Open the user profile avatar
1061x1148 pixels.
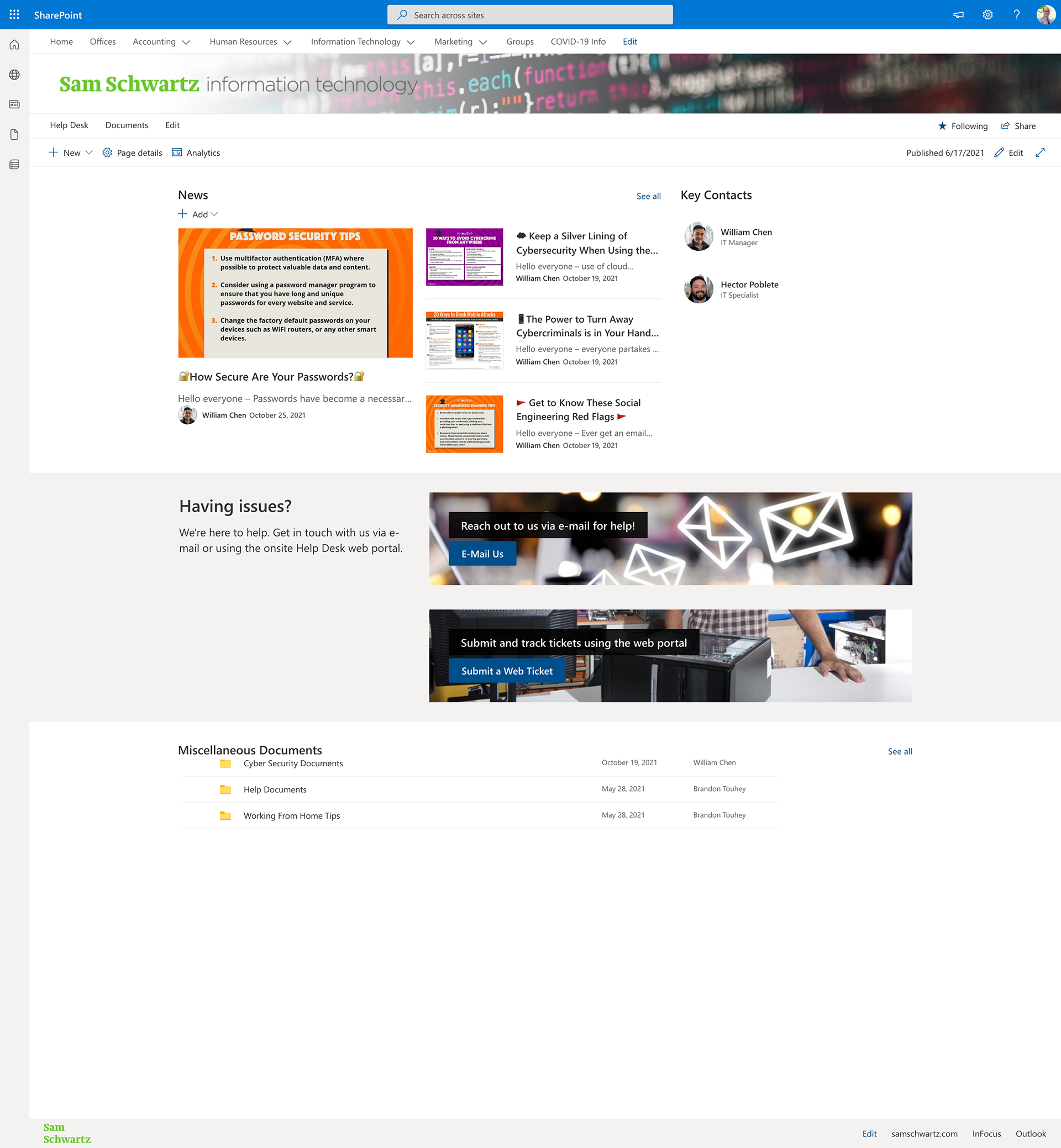[x=1046, y=15]
